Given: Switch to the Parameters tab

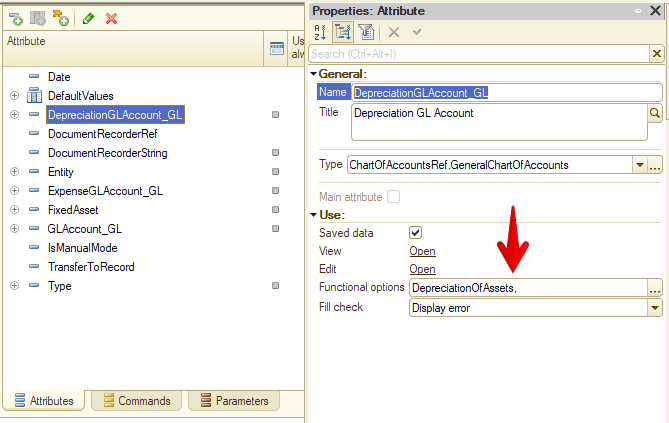Looking at the screenshot, I should (x=234, y=401).
